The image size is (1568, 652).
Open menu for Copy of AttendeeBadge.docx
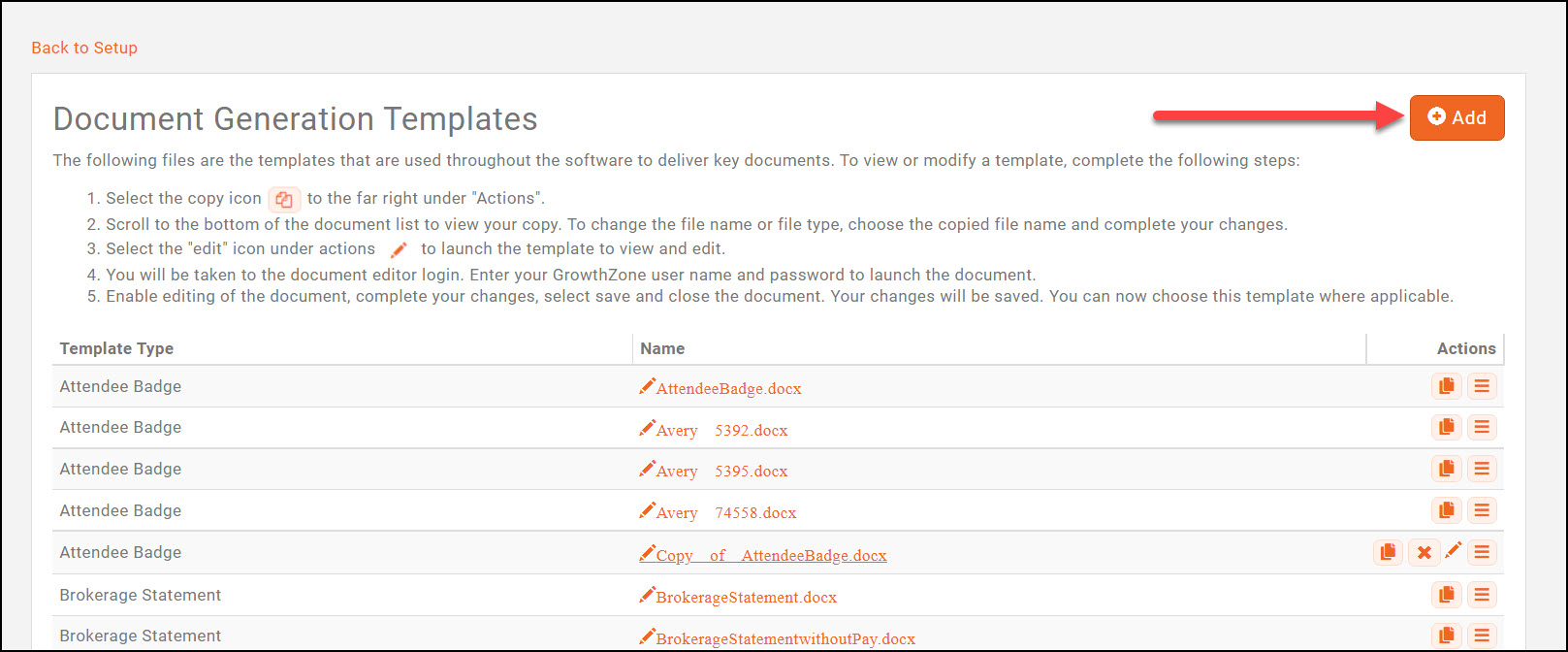tap(1481, 552)
